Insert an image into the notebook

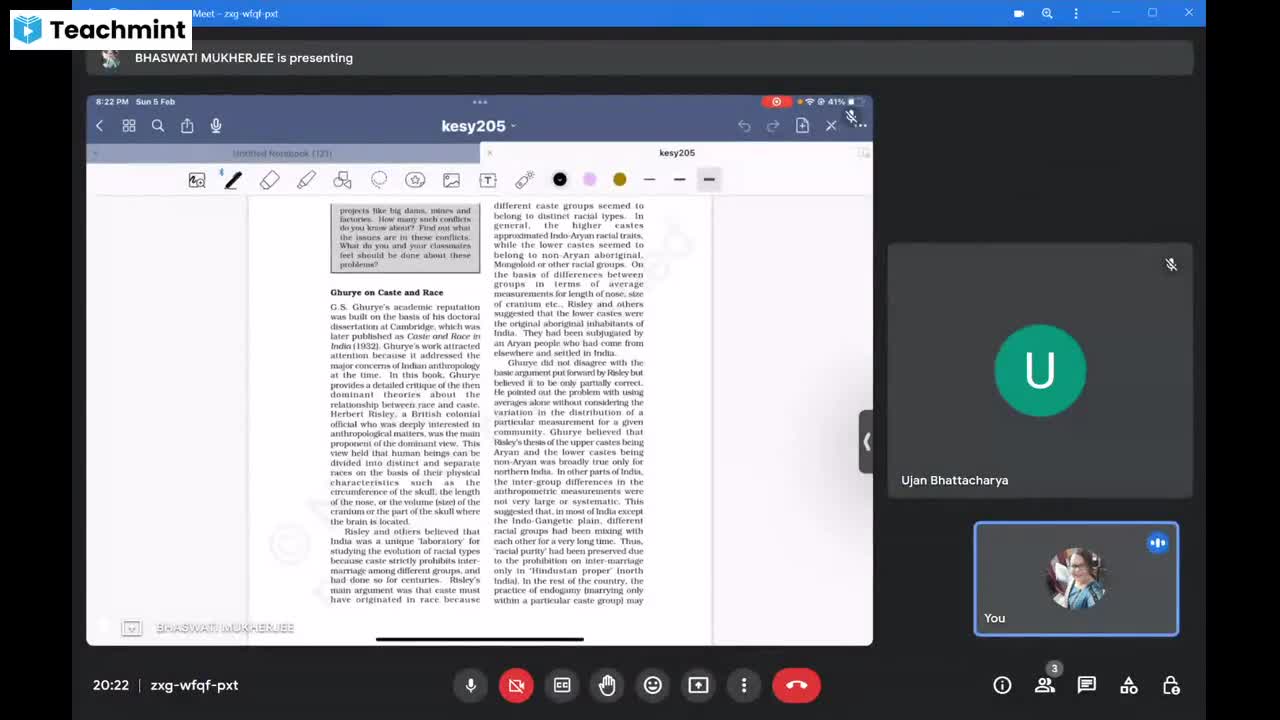point(451,179)
